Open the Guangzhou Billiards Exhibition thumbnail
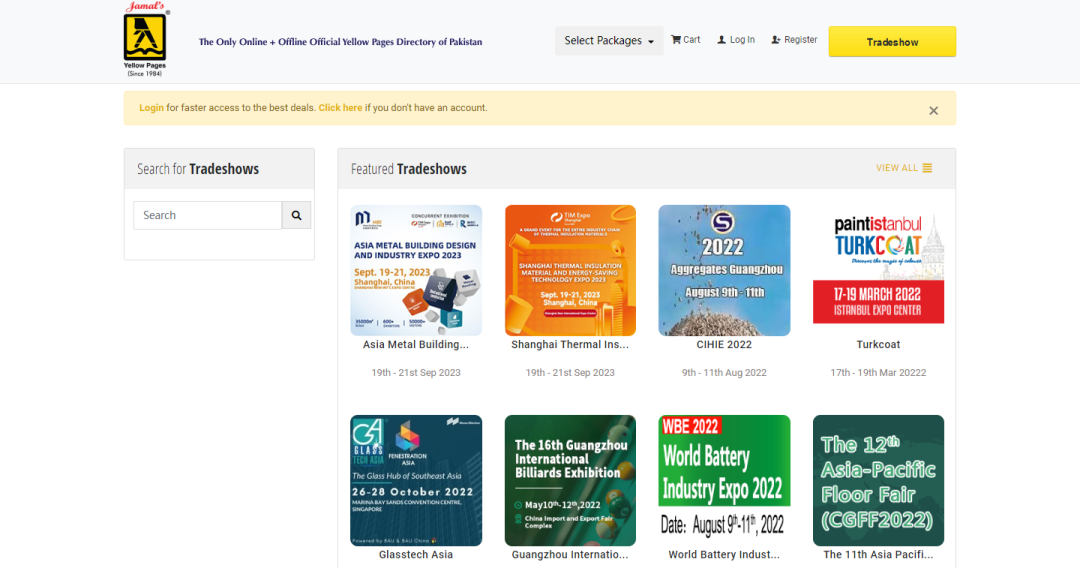Screen dimensions: 1080x568 (x=570, y=481)
